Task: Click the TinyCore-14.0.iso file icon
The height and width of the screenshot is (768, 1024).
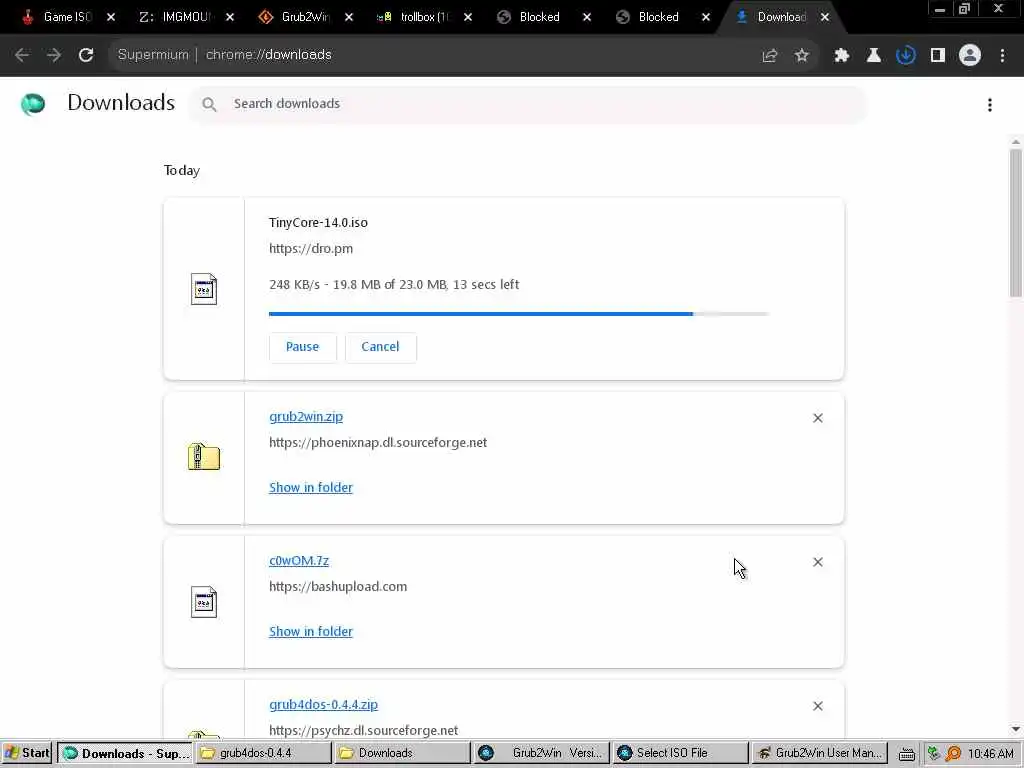Action: (x=204, y=289)
